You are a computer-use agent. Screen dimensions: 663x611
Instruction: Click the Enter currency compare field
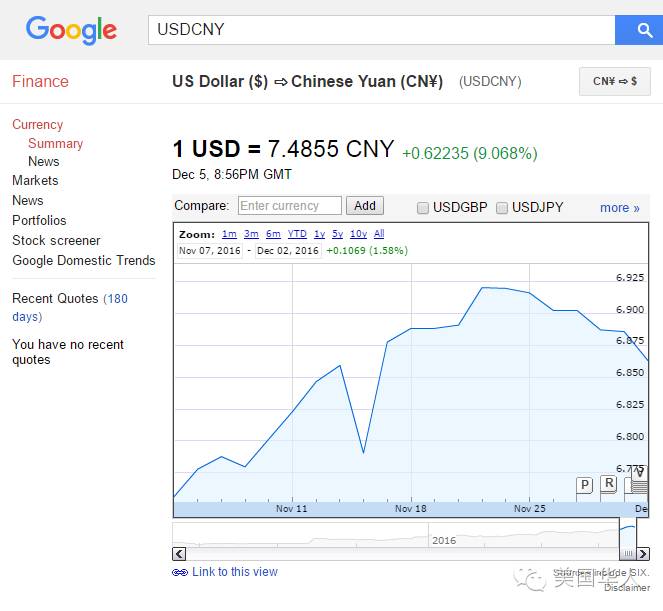[290, 206]
